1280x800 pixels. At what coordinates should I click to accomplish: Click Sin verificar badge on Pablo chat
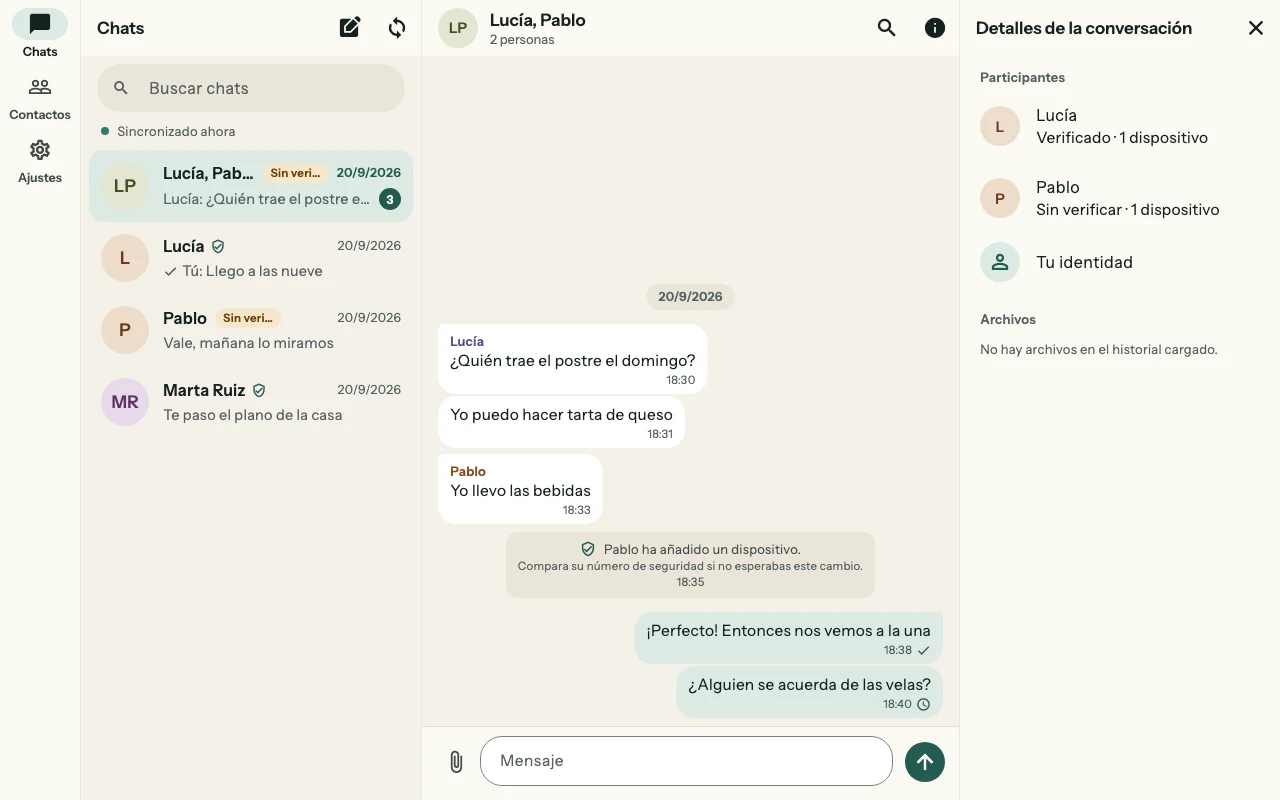(x=248, y=318)
